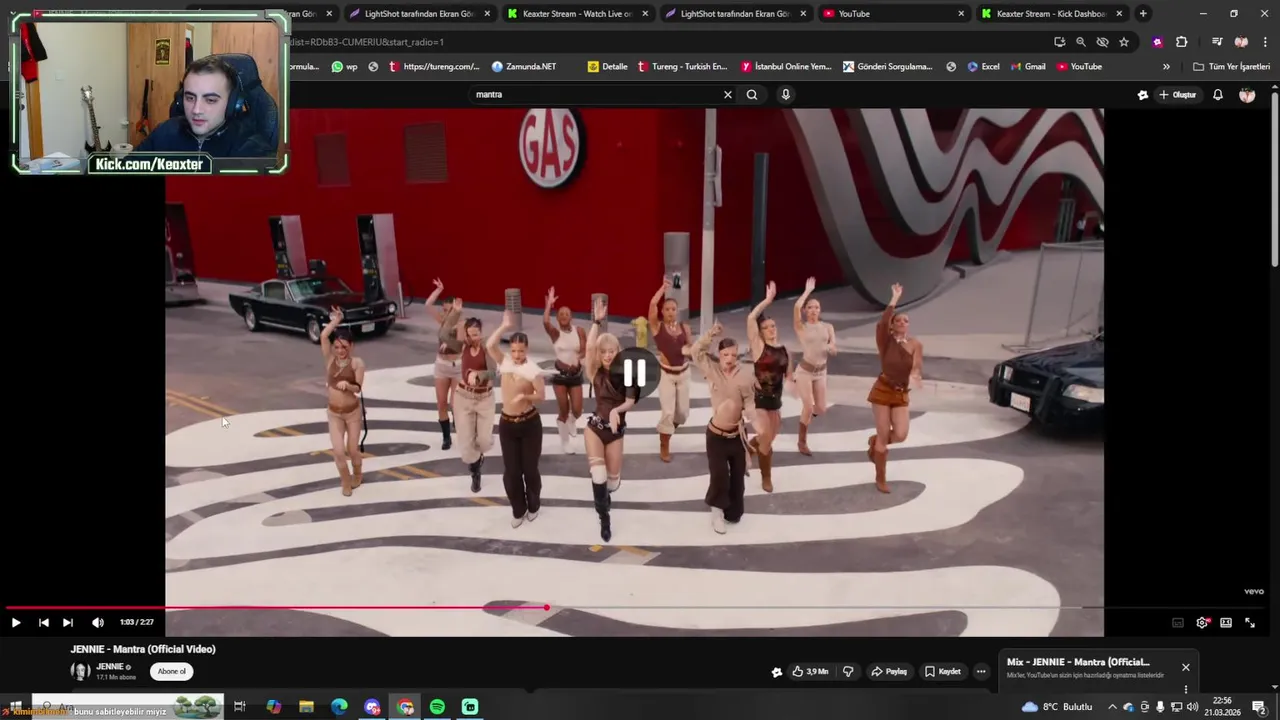Open the YouTube bookmark
The width and height of the screenshot is (1280, 720).
[1079, 67]
